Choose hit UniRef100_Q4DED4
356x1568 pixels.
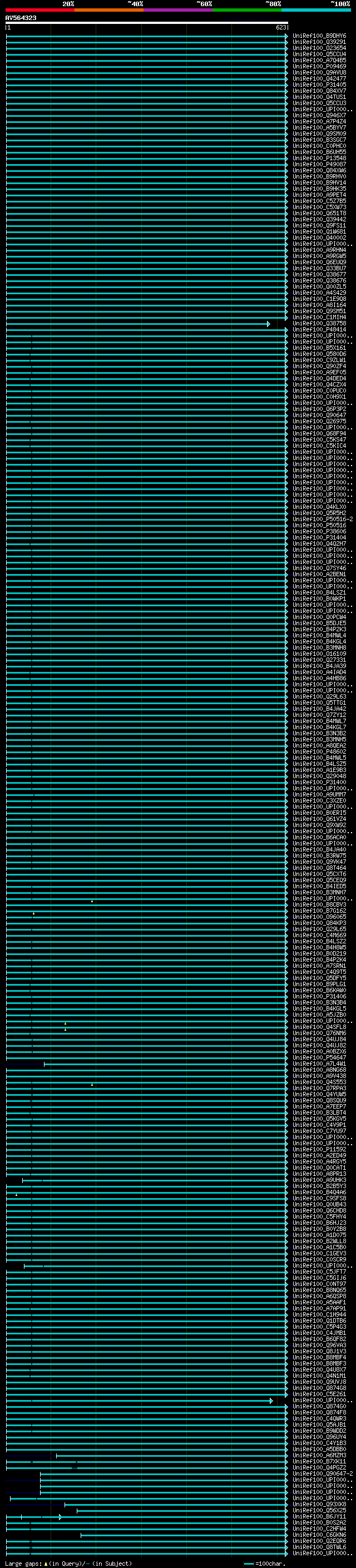coord(319,379)
